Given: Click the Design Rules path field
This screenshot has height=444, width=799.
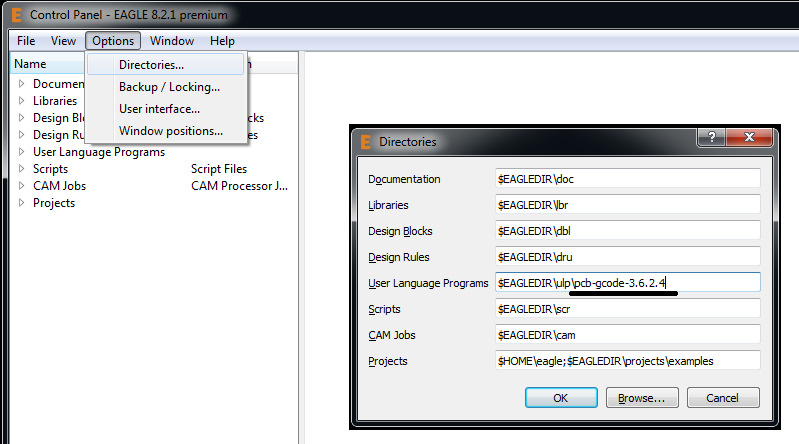Looking at the screenshot, I should (x=628, y=257).
